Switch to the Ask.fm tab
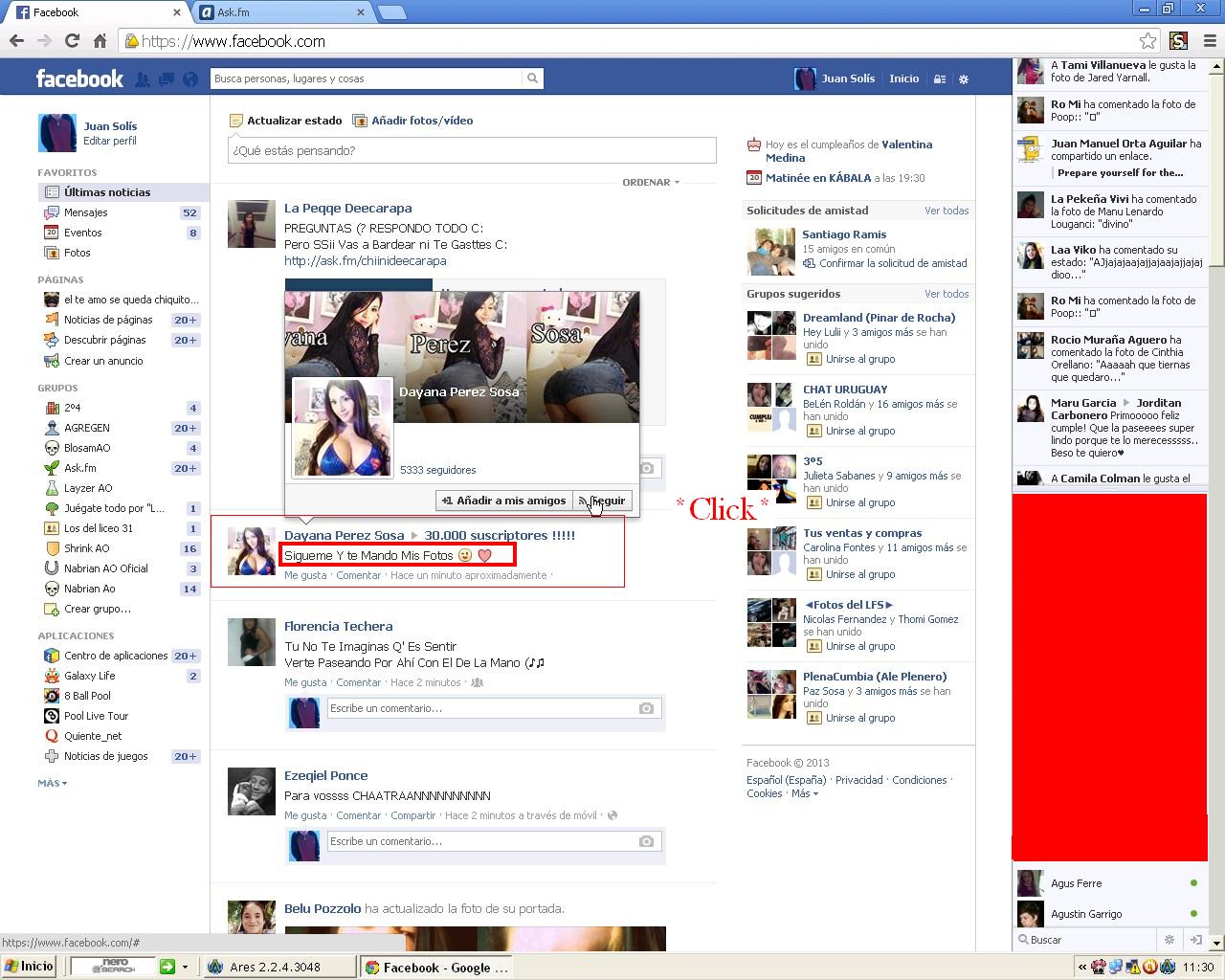Image resolution: width=1225 pixels, height=980 pixels. [284, 12]
